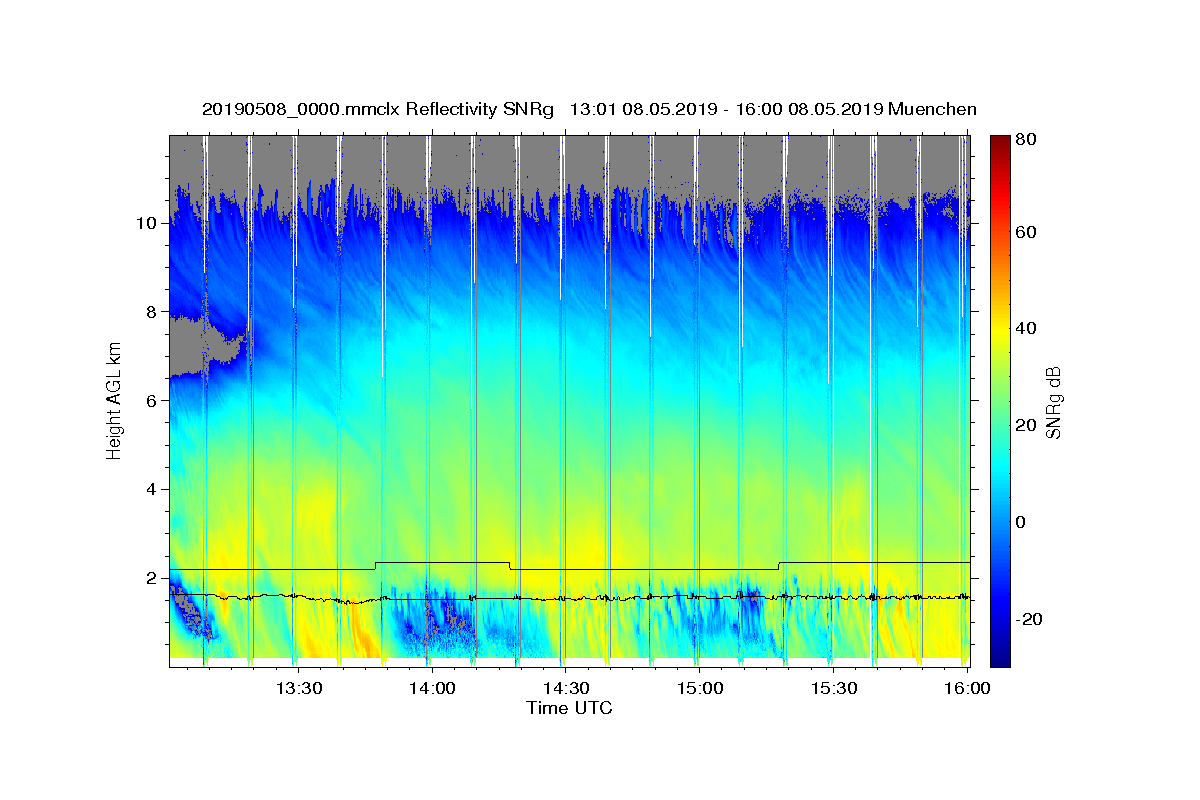Click the colorbar value 40
Image resolution: width=1200 pixels, height=800 pixels.
click(x=1028, y=328)
